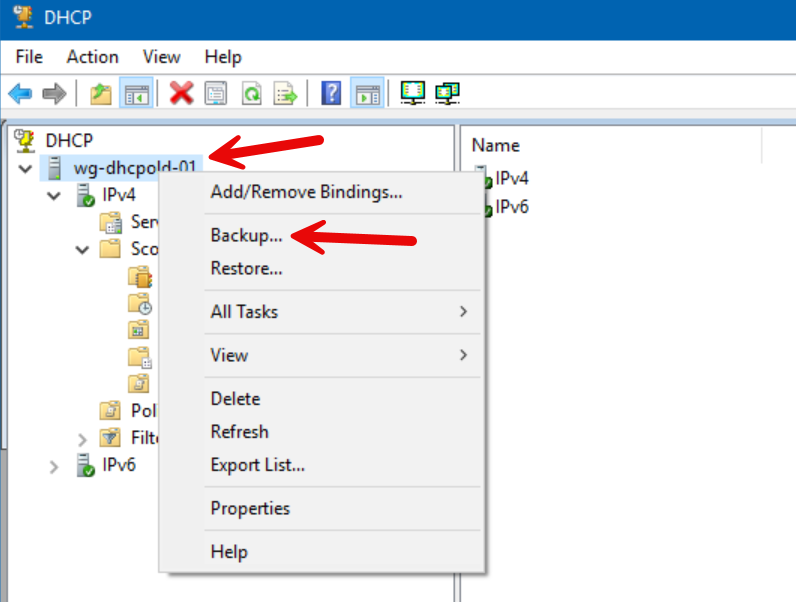Click the red Delete X toolbar icon

click(x=181, y=93)
